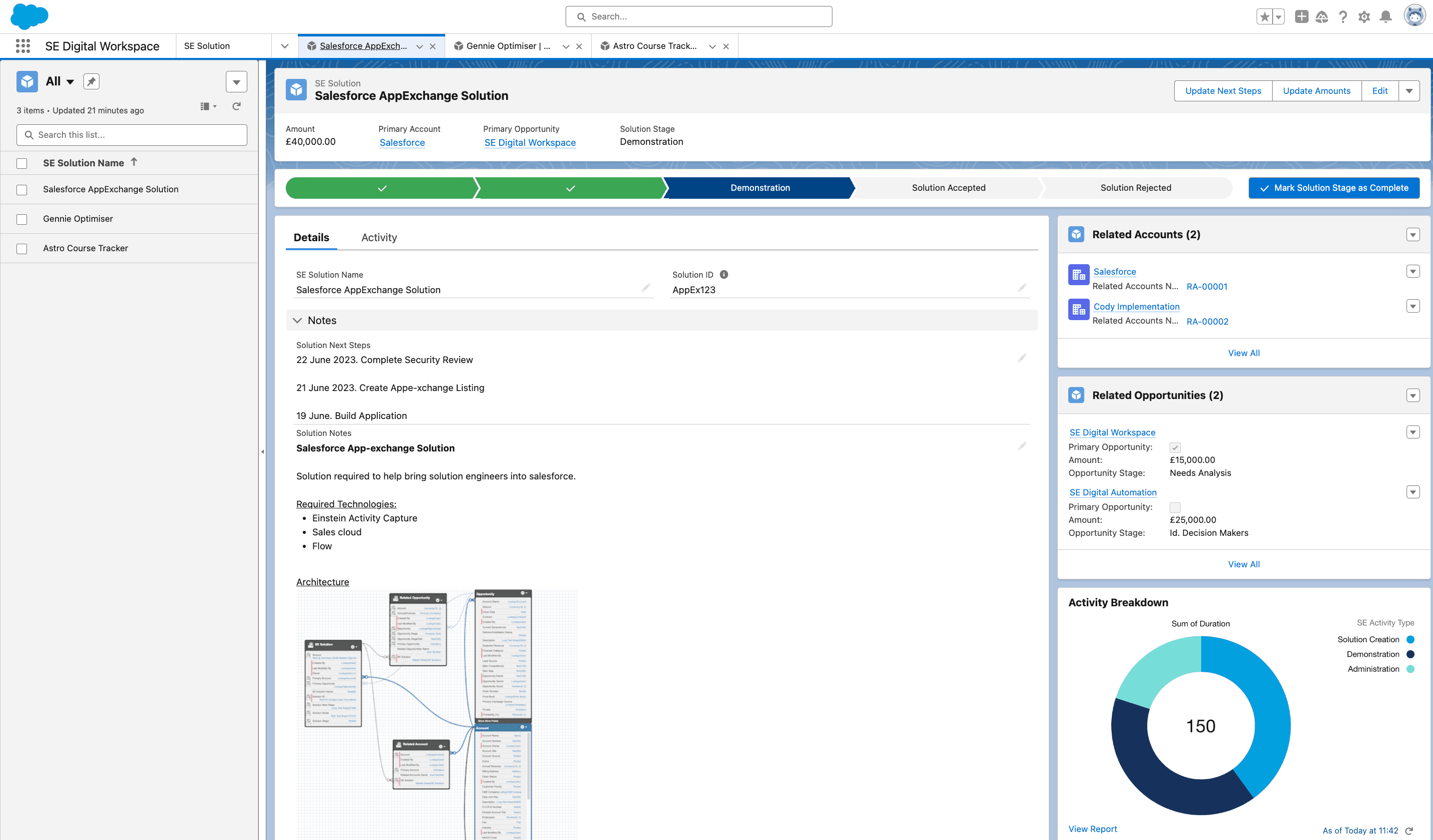
Task: Click the Demonstration legend swatch
Action: coord(1410,655)
